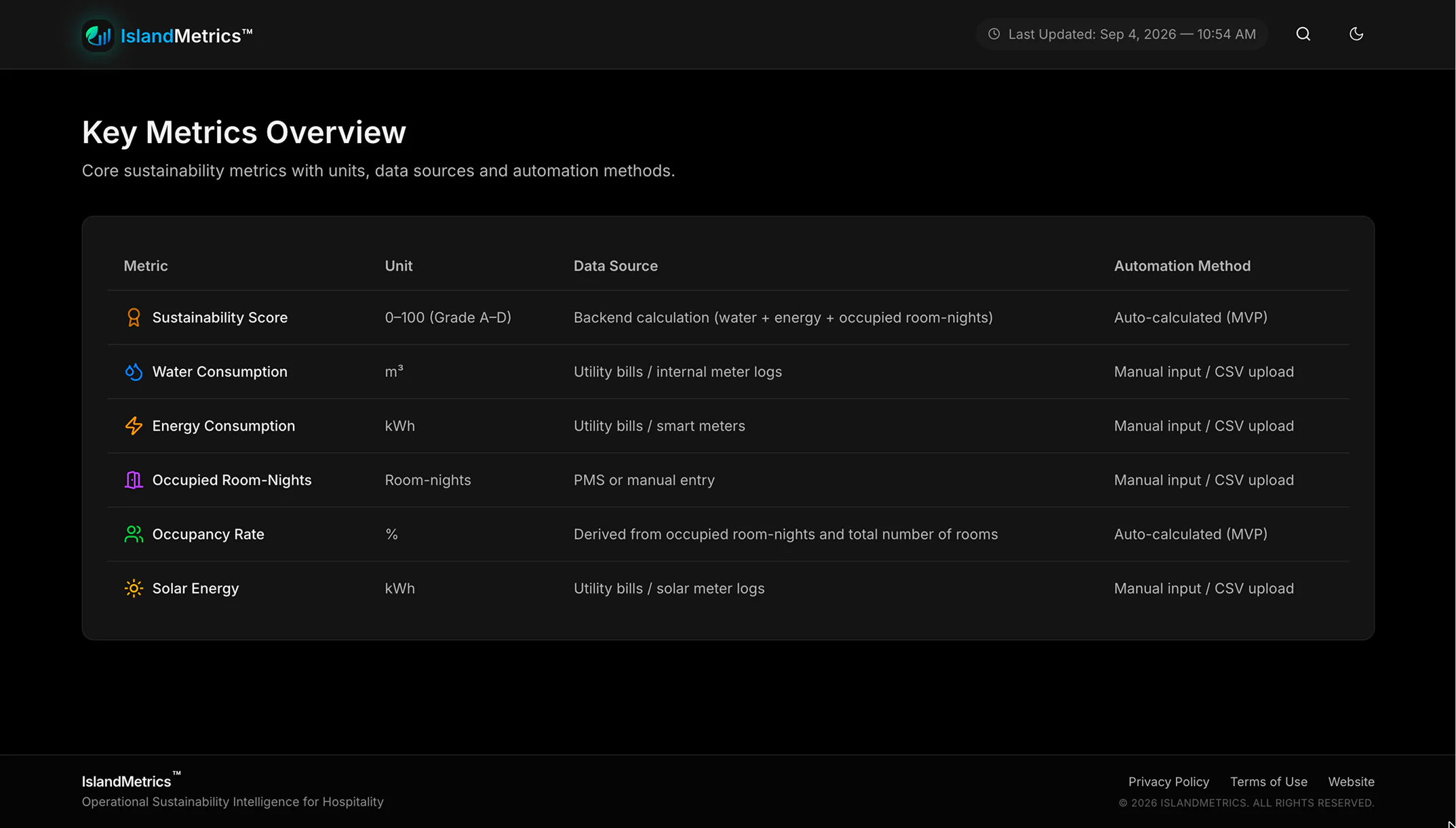Screen dimensions: 1456x828
Task: Open the Website footer link
Action: (1351, 782)
